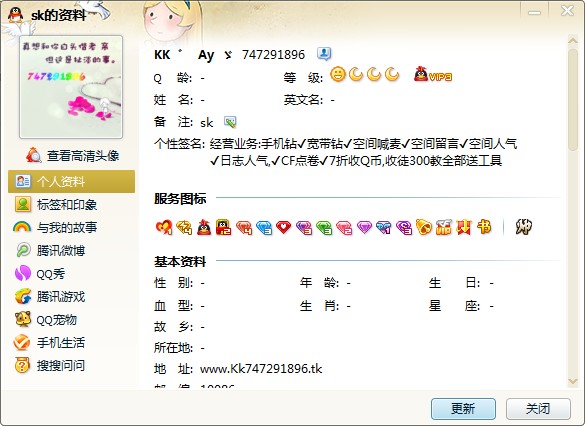Image resolution: width=585 pixels, height=426 pixels.
Task: Click the address www.Kk747291896.tk
Action: [261, 369]
